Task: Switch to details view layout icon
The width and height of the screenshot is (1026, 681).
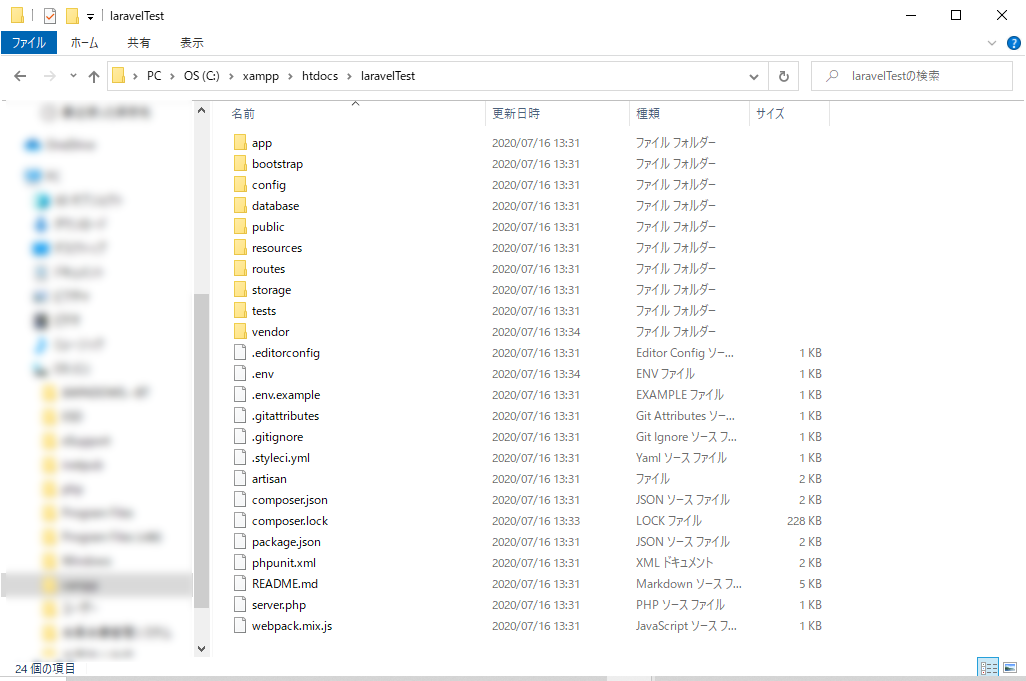Action: [x=988, y=667]
